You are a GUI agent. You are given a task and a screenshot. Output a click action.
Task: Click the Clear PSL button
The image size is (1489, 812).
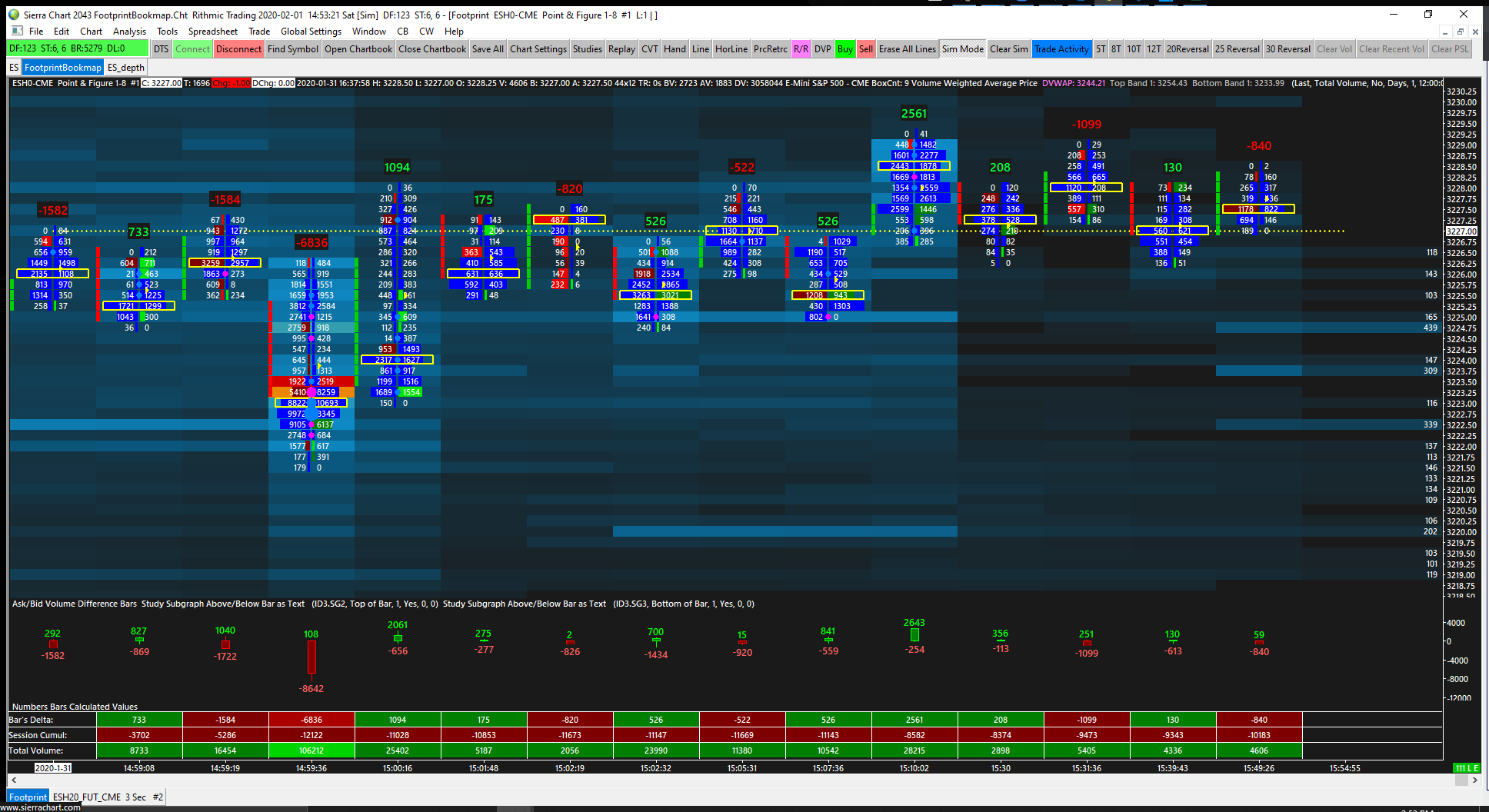pos(1450,49)
